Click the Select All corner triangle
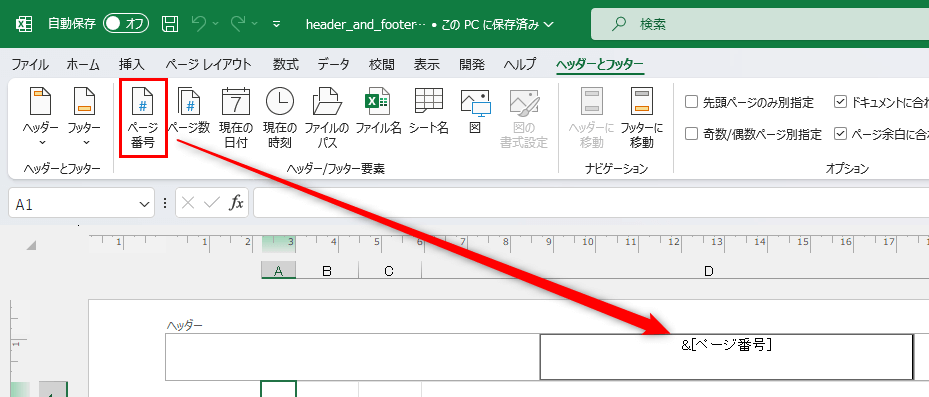The height and width of the screenshot is (397, 929). pyautogui.click(x=31, y=244)
